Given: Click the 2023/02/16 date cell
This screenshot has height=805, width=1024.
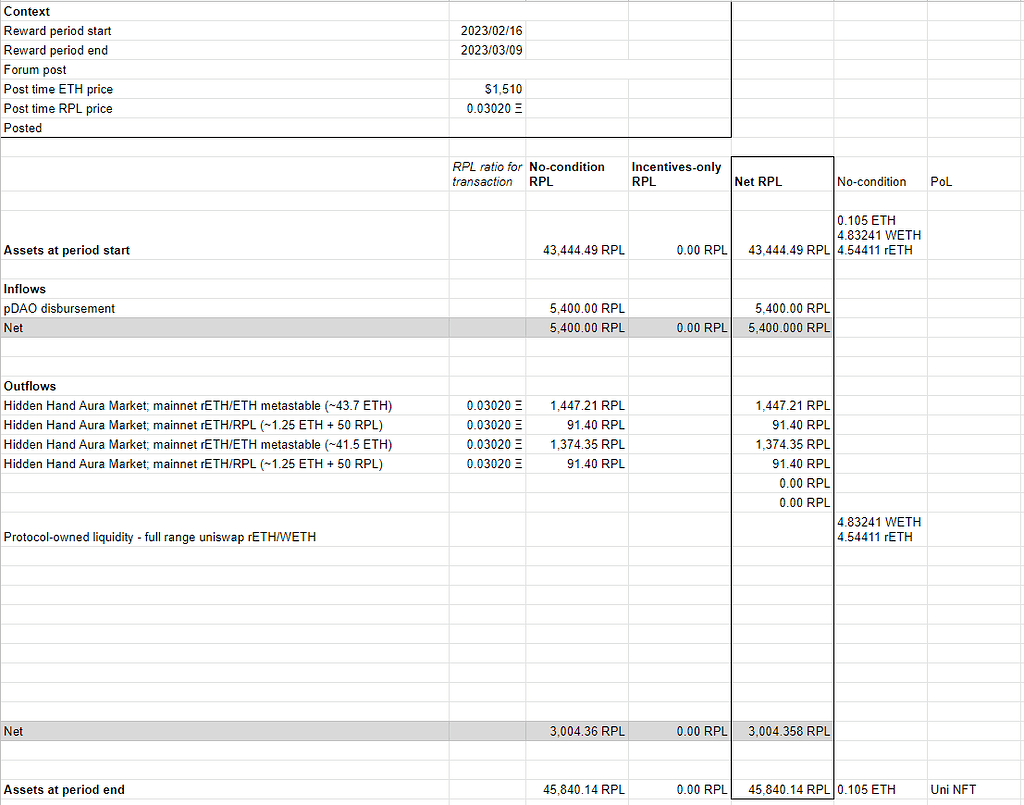Looking at the screenshot, I should (488, 31).
